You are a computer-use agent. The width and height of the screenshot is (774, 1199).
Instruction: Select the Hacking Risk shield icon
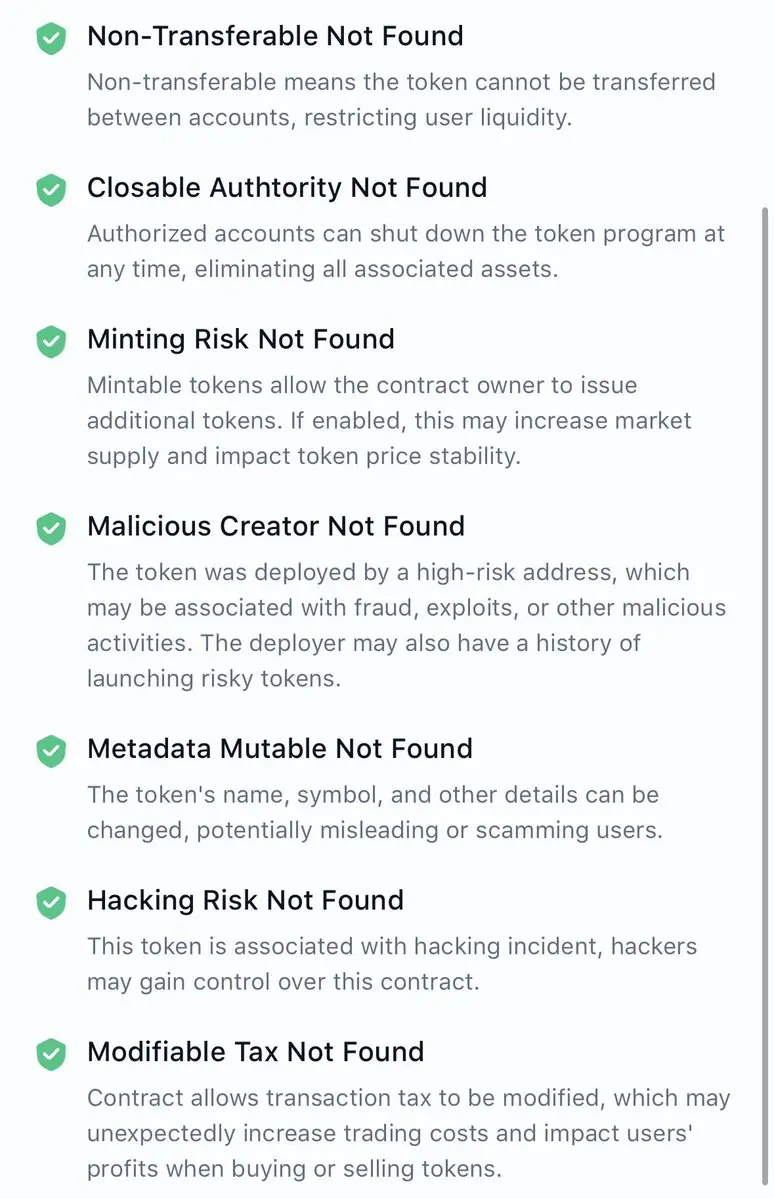coord(51,902)
